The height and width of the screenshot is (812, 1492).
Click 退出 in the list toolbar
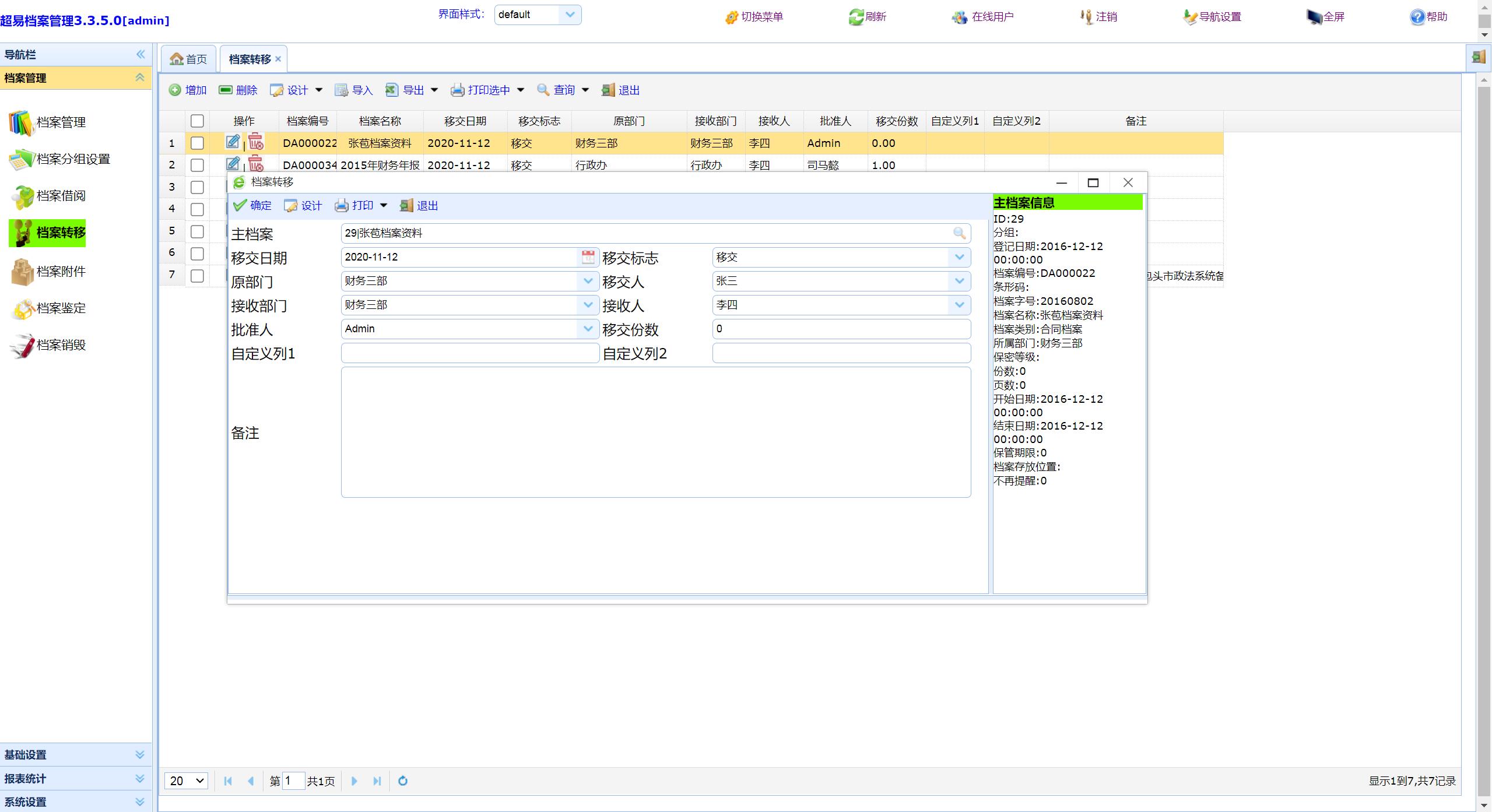620,90
